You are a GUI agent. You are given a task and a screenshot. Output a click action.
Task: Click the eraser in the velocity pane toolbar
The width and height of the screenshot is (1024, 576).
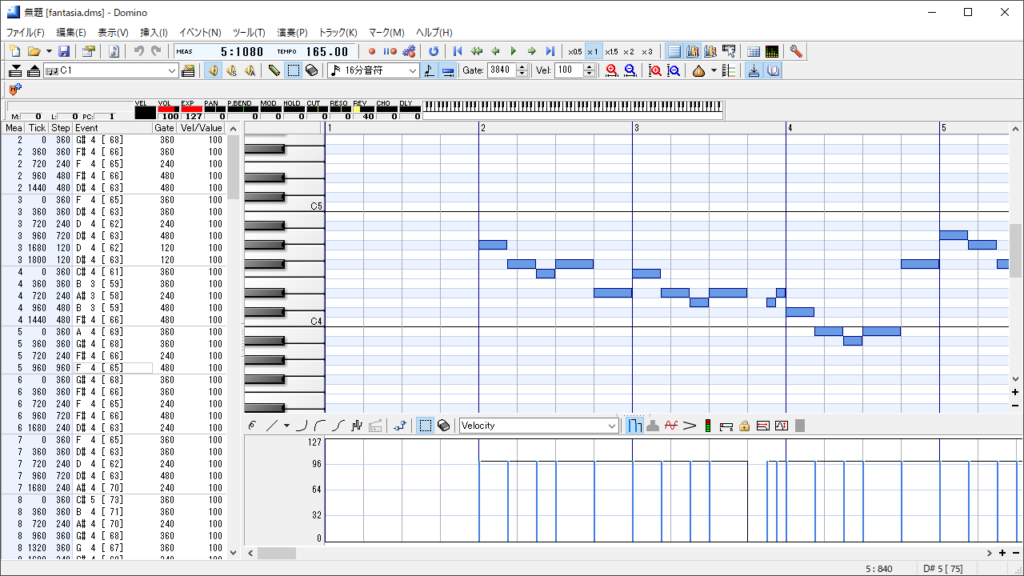[443, 426]
